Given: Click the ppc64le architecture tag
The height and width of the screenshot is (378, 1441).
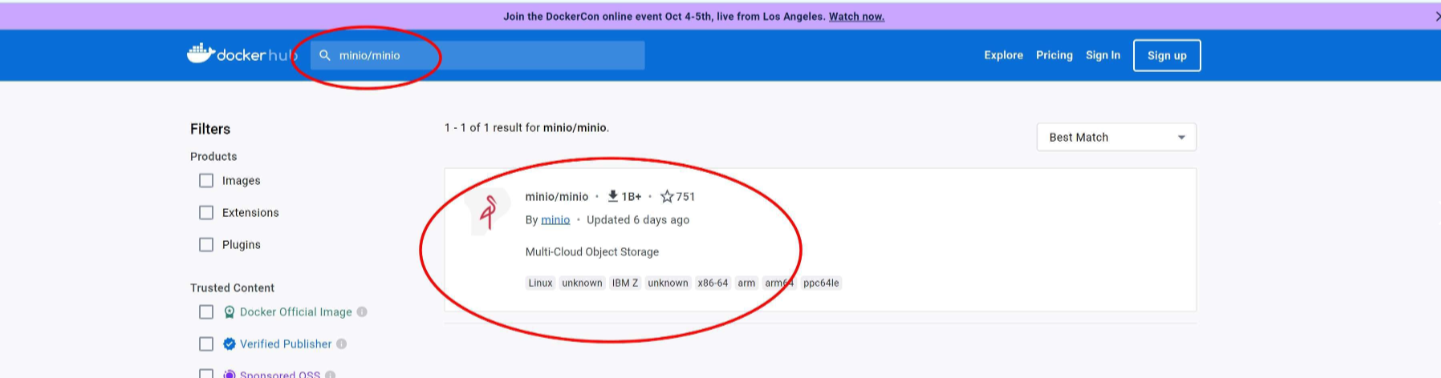Looking at the screenshot, I should 822,283.
